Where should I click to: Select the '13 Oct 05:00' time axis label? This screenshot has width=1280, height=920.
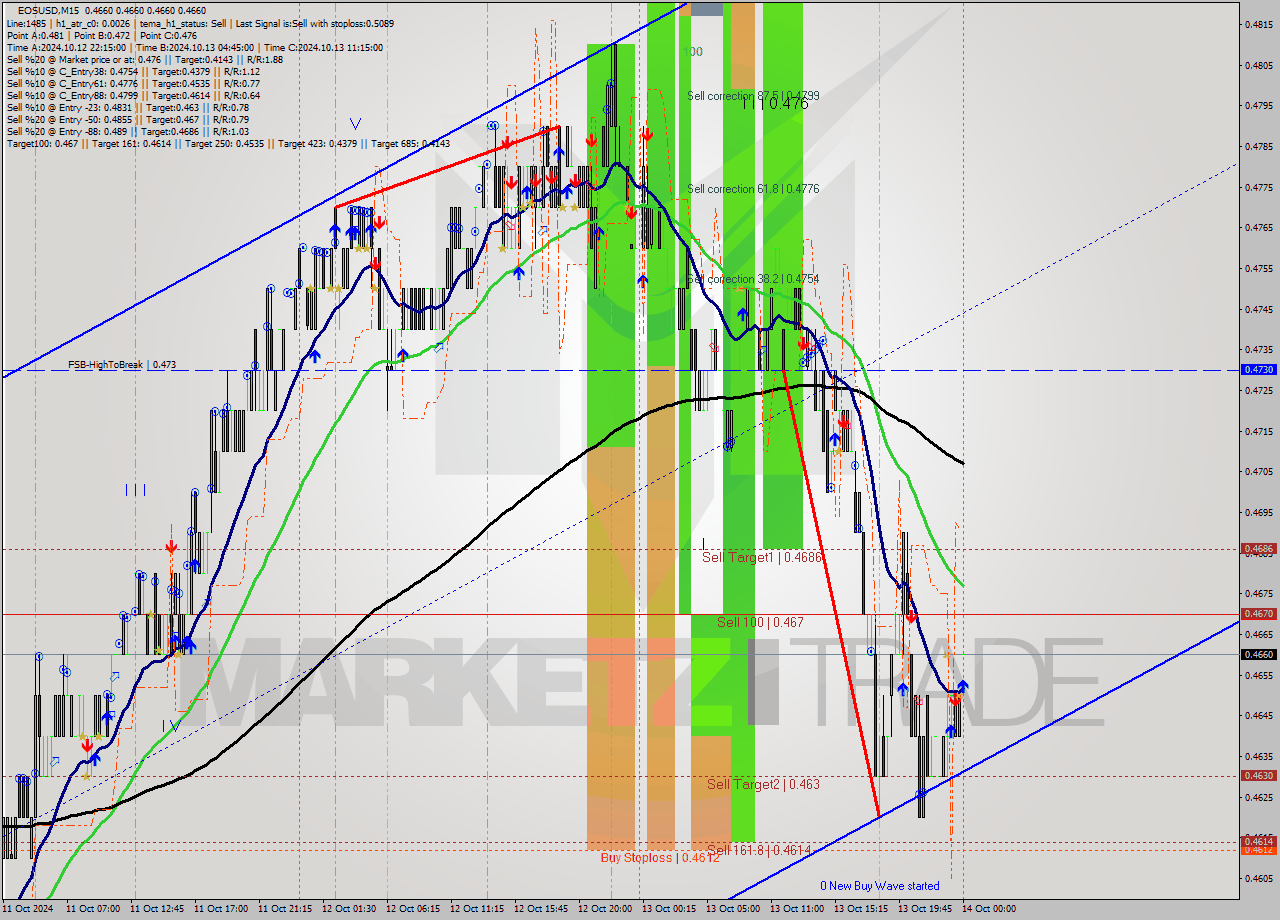733,910
